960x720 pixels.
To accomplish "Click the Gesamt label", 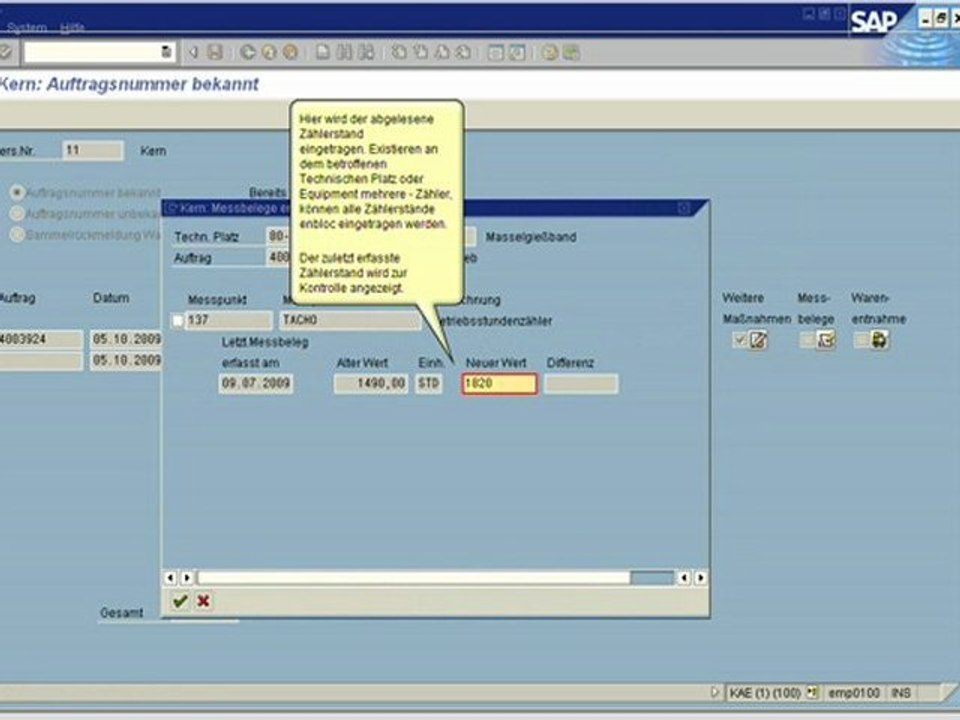I will click(121, 613).
